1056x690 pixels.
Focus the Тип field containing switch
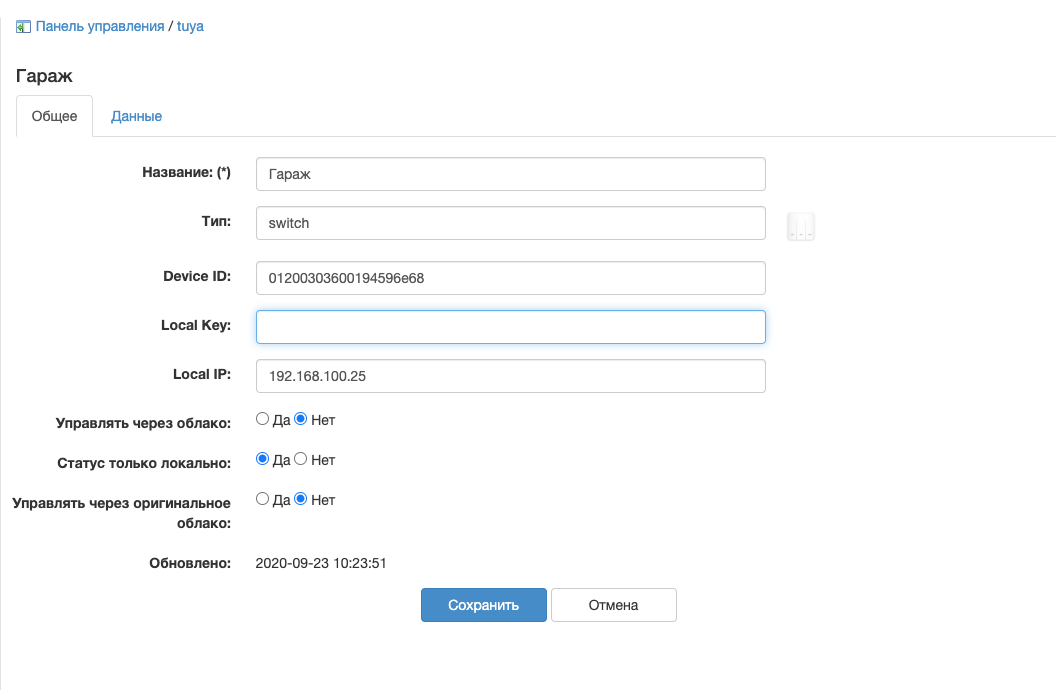pos(510,223)
